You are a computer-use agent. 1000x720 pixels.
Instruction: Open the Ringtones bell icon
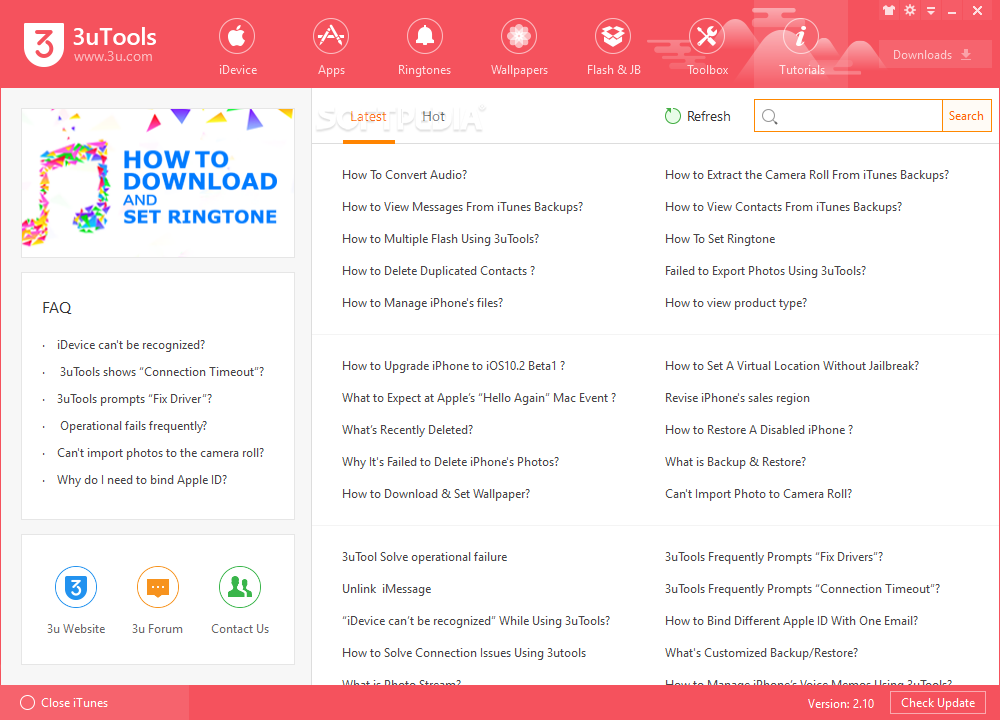click(x=425, y=36)
